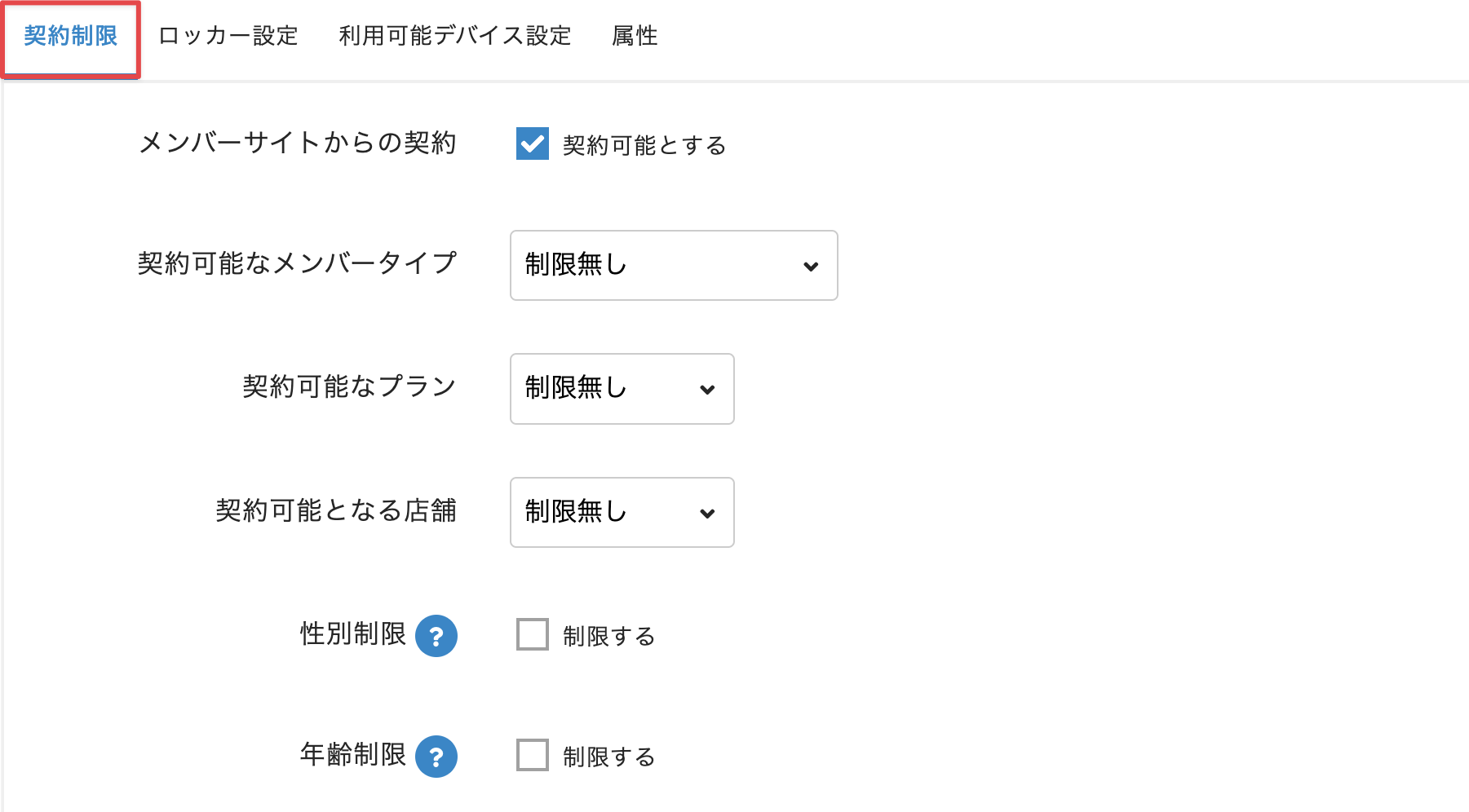Uncheck the 契約可能とする checkbox

pyautogui.click(x=533, y=144)
